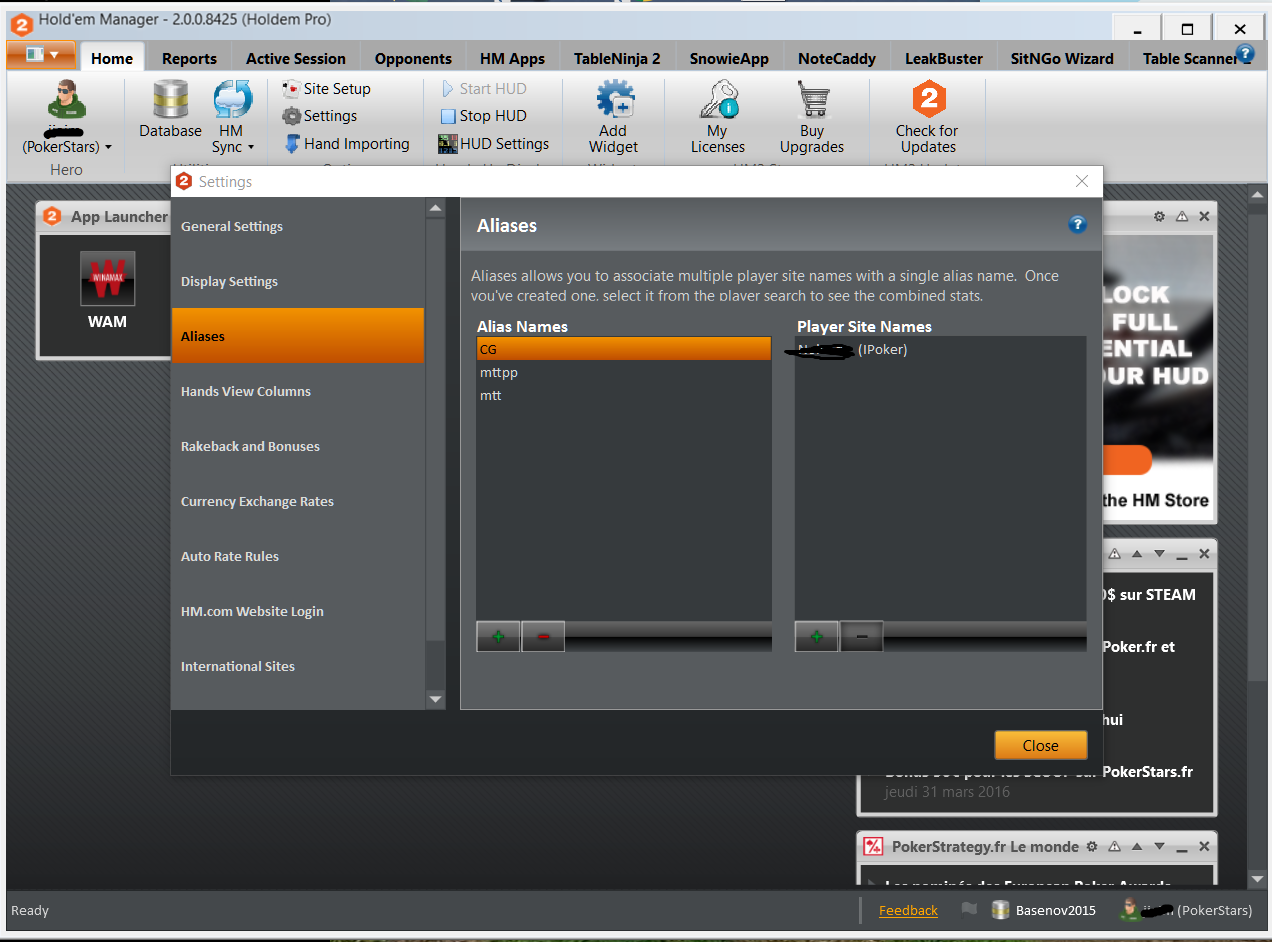
Task: Click the Home tab
Action: [x=112, y=58]
